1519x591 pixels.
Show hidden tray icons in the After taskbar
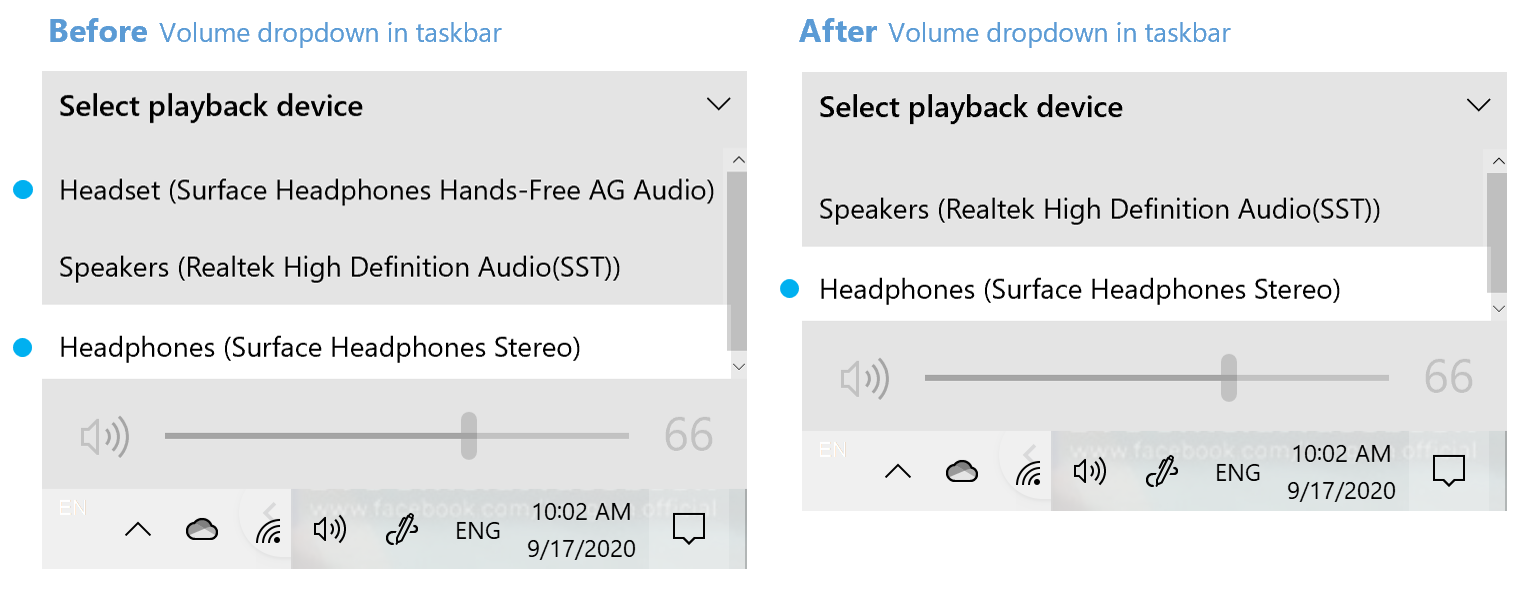click(x=898, y=472)
